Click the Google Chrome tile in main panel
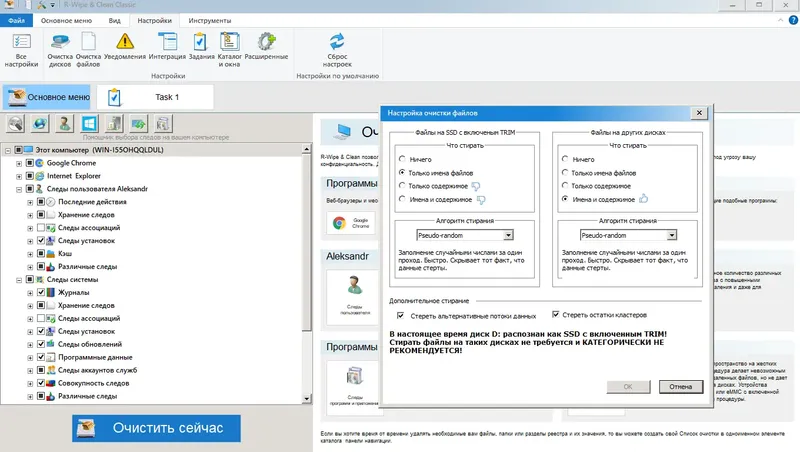800x452 pixels. click(x=351, y=223)
